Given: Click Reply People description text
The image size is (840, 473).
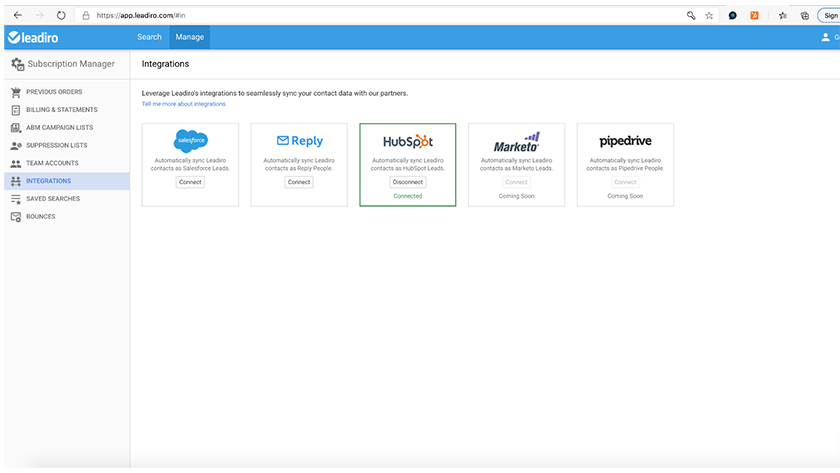Looking at the screenshot, I should 299,164.
